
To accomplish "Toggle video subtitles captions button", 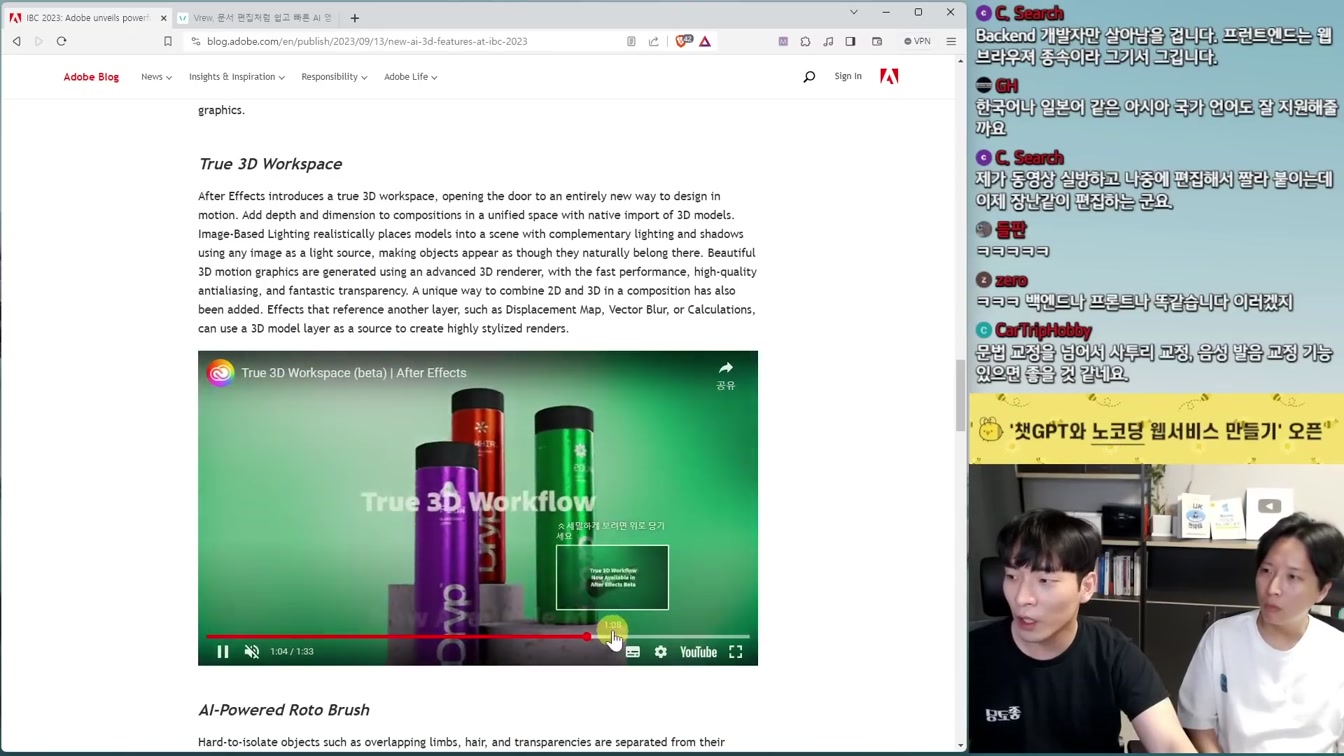I will click(633, 652).
